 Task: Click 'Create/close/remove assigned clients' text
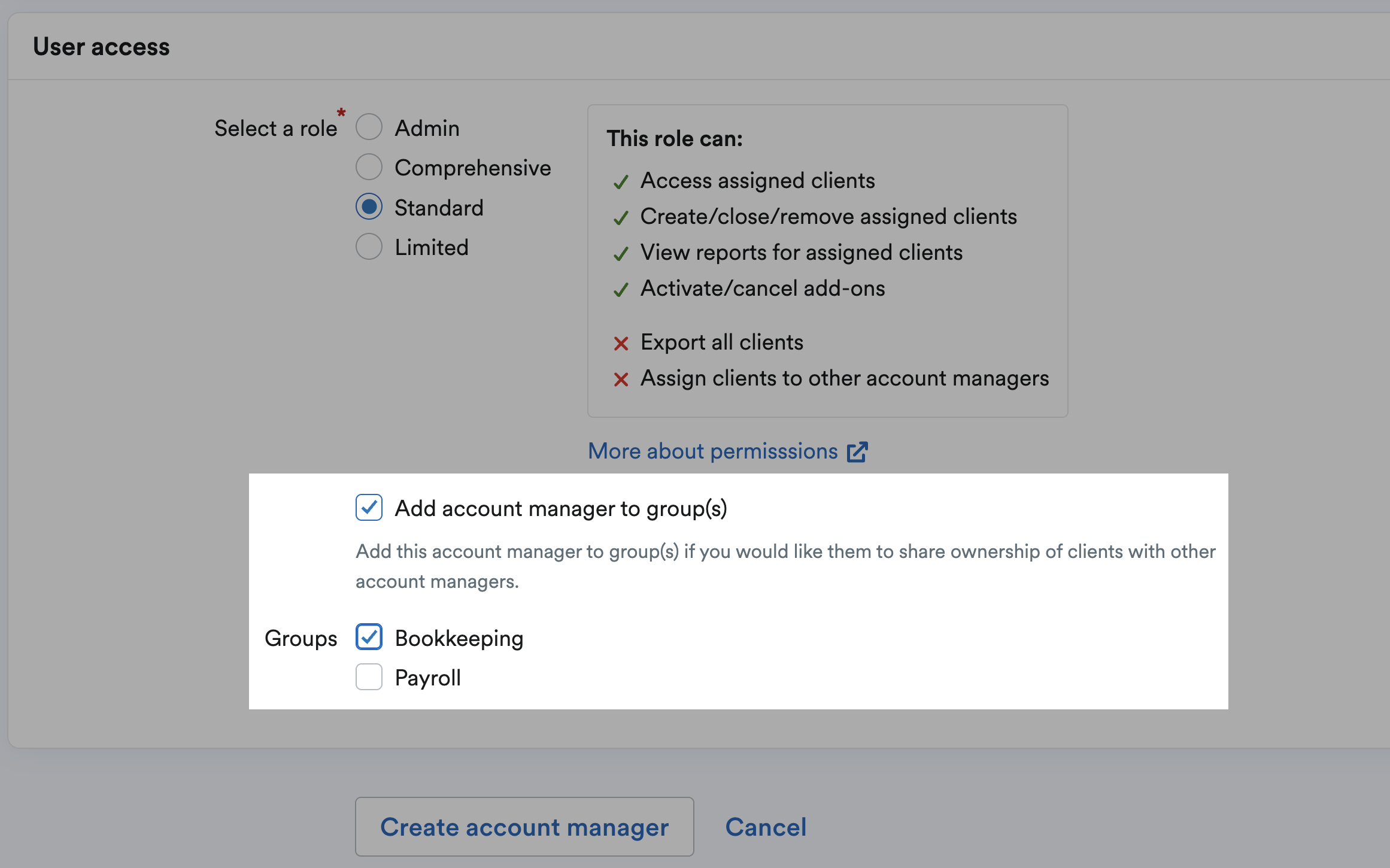(828, 217)
